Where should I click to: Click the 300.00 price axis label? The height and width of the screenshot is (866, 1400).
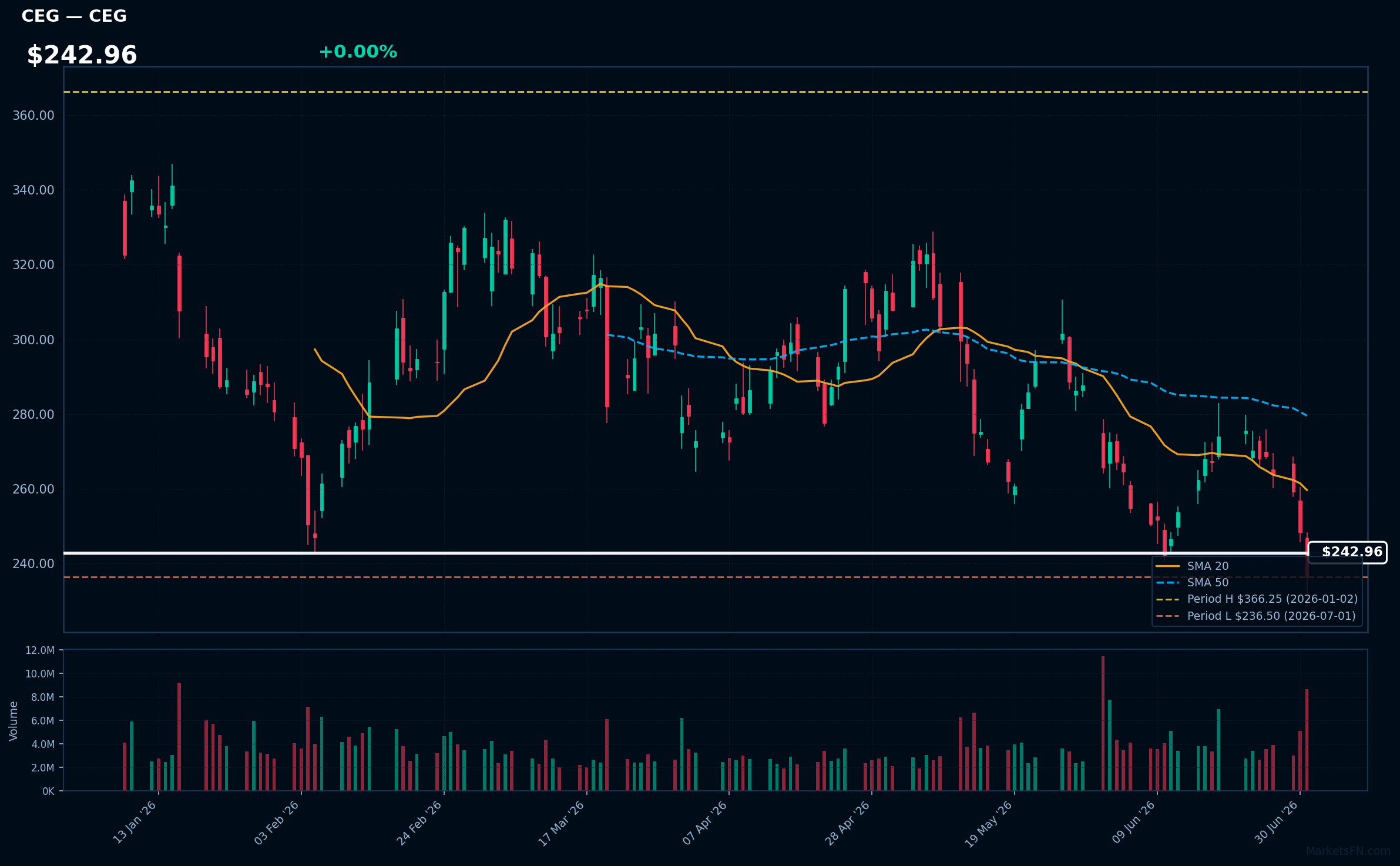(33, 340)
